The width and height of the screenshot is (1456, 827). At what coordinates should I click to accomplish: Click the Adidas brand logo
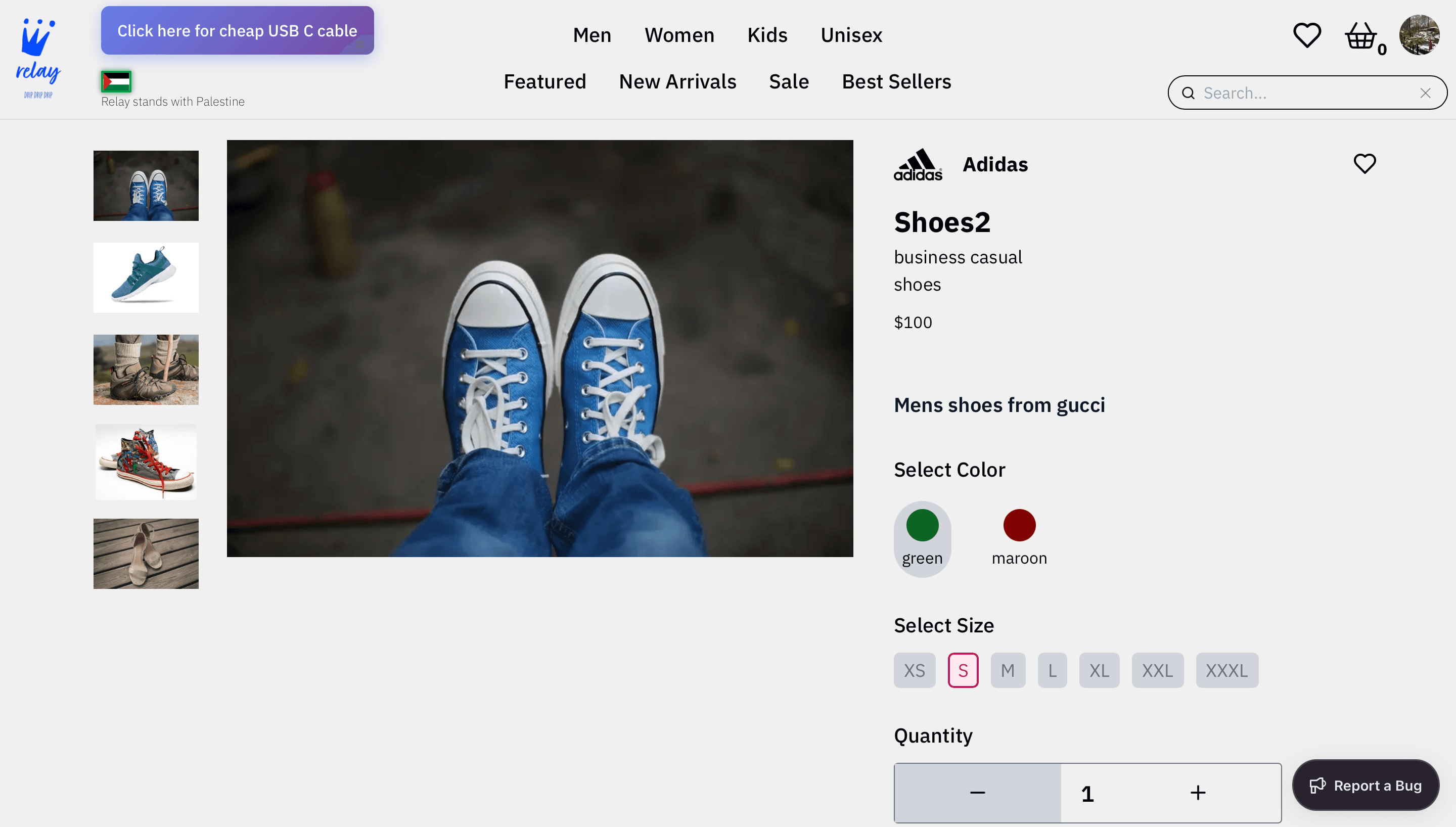click(918, 165)
